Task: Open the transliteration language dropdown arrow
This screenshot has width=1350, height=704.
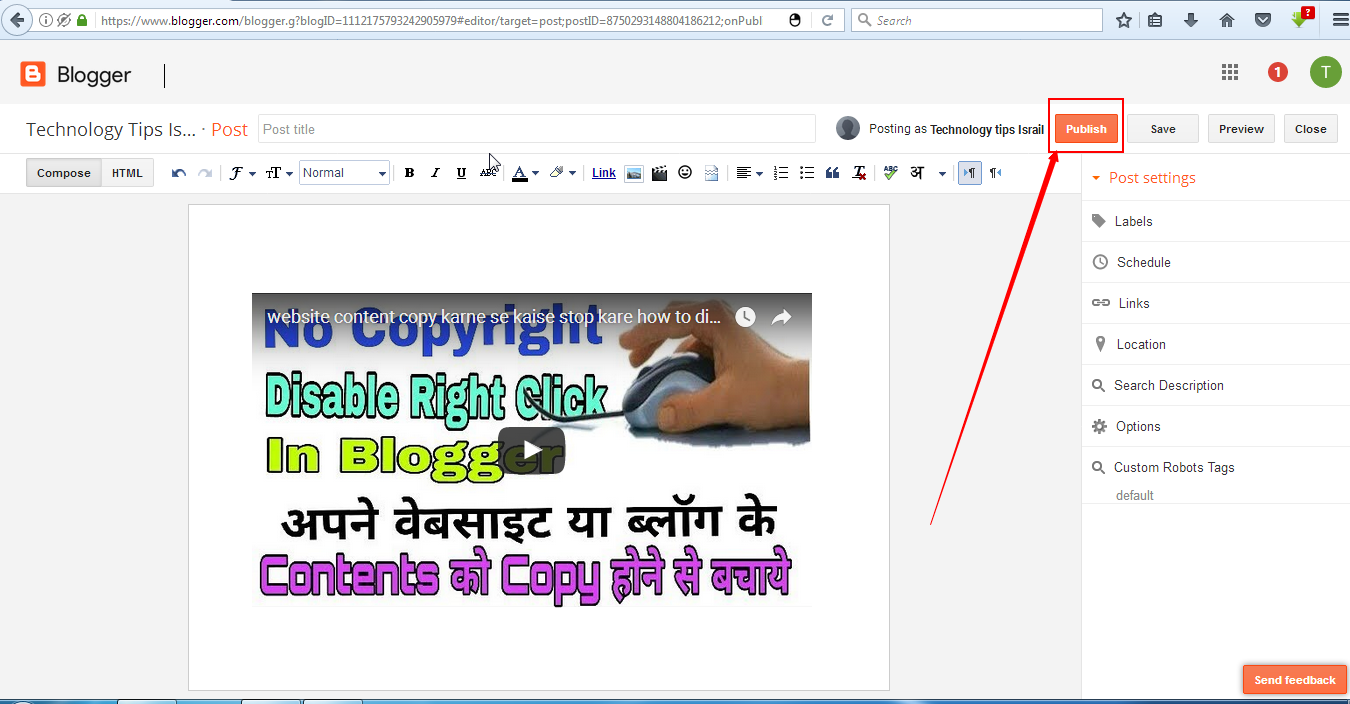Action: click(942, 173)
